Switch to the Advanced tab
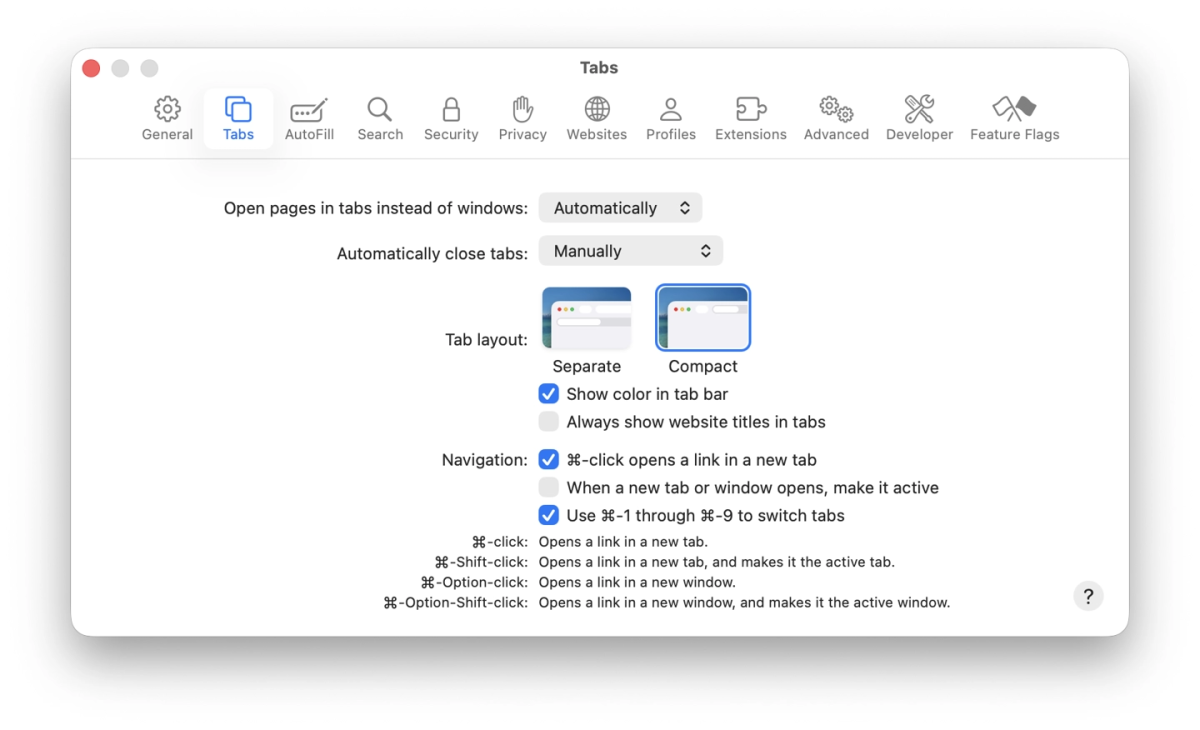The width and height of the screenshot is (1200, 730). [x=836, y=119]
